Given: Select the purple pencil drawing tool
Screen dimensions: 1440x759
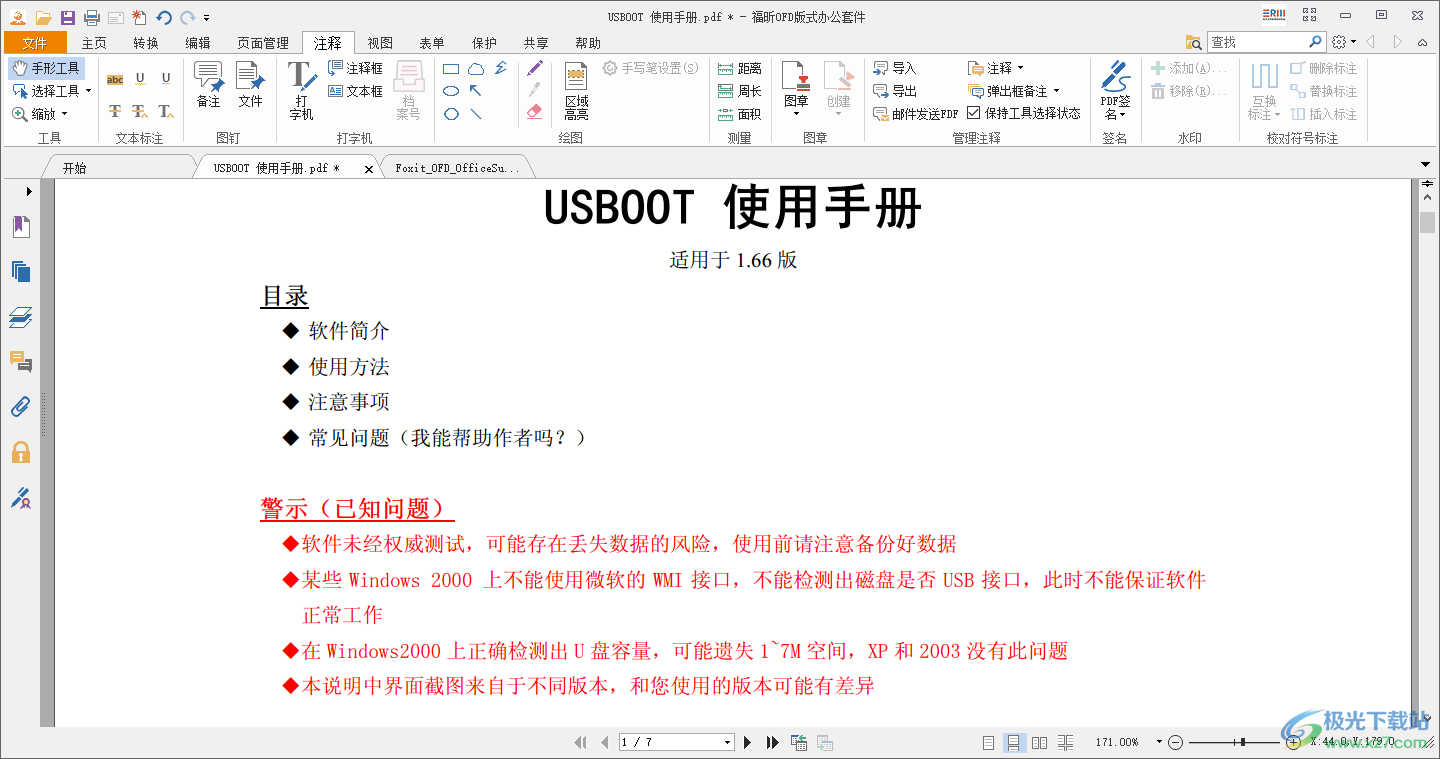Looking at the screenshot, I should click(535, 68).
